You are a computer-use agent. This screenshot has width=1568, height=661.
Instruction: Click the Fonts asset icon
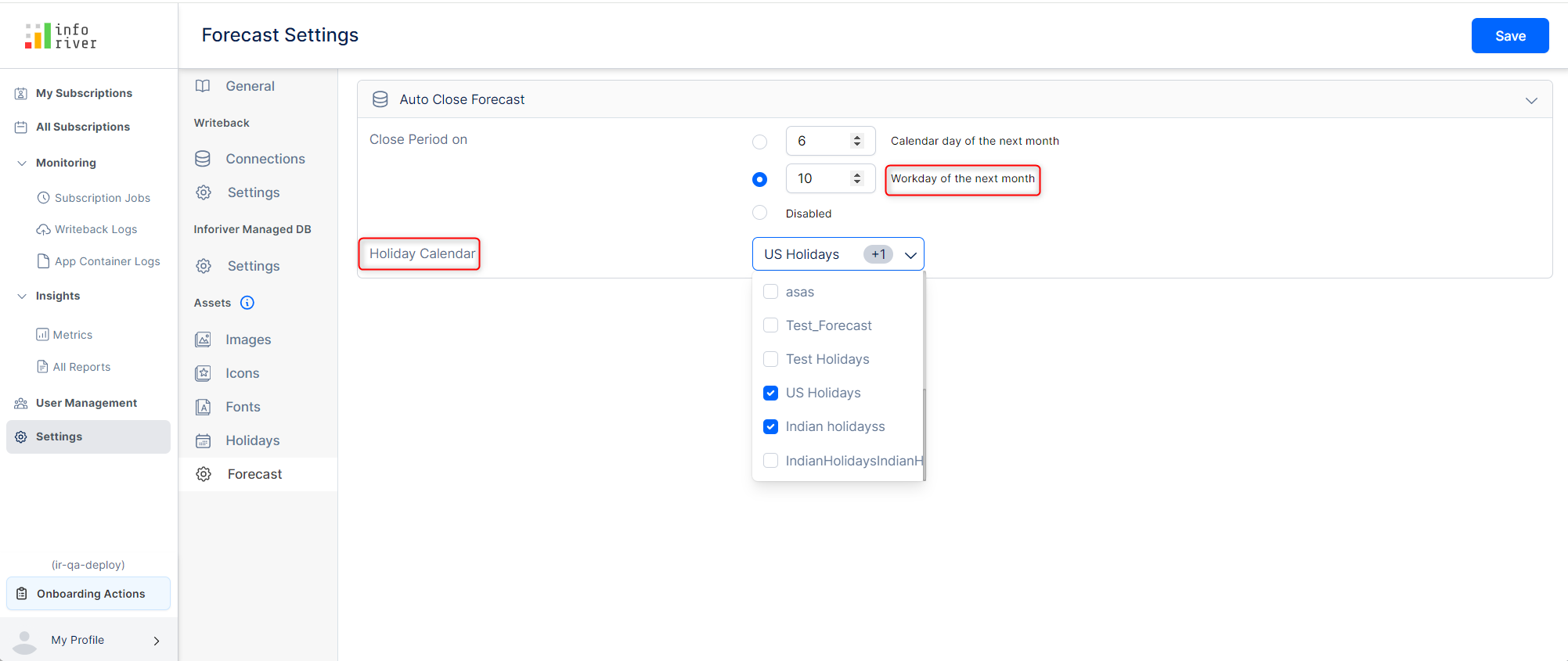pos(203,407)
